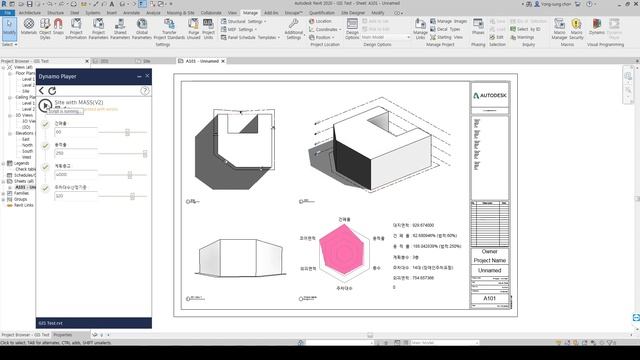Expand the Select panel dropdown
This screenshot has height=360, width=640.
pyautogui.click(x=9, y=44)
